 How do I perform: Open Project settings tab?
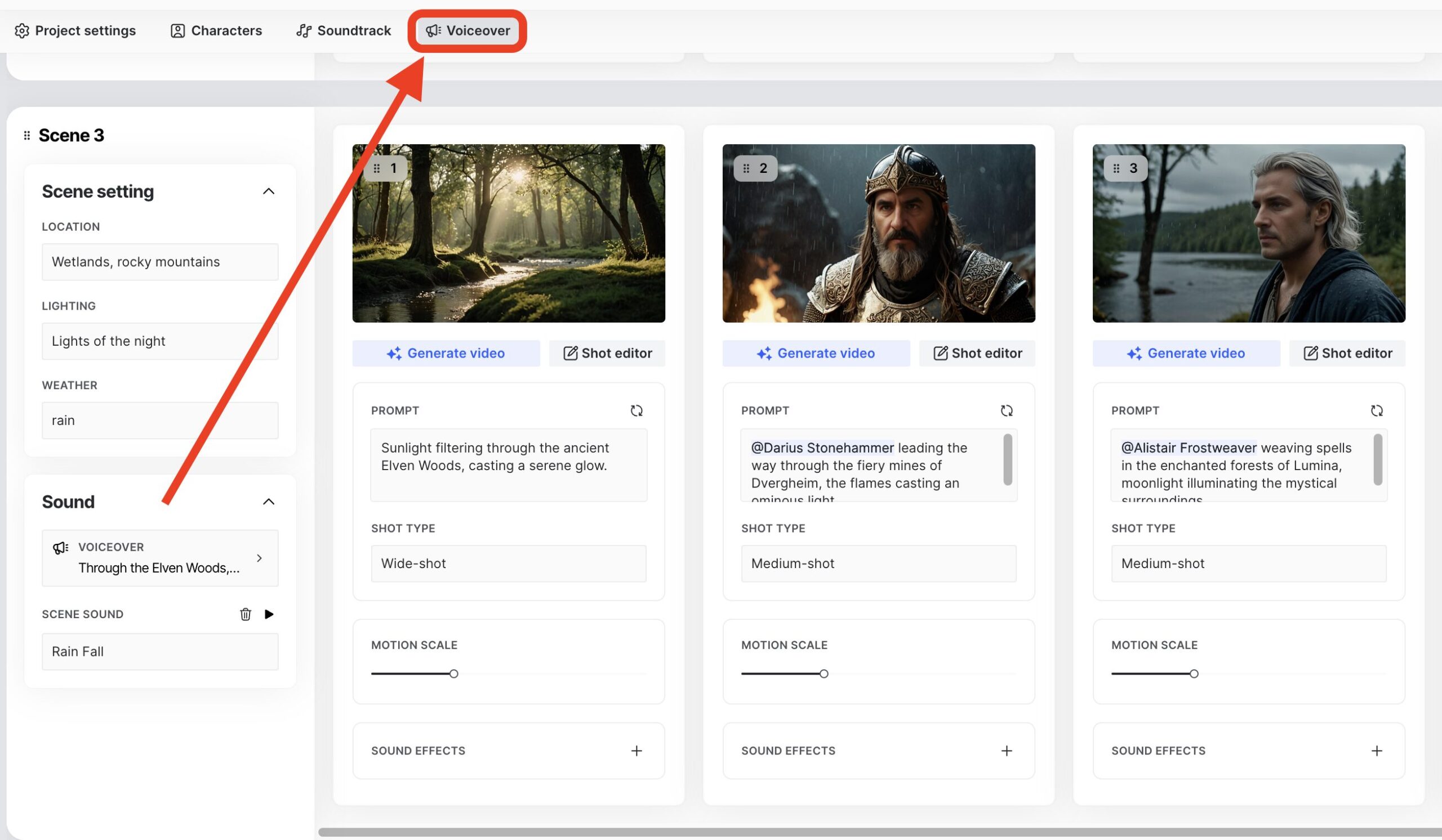pos(75,30)
